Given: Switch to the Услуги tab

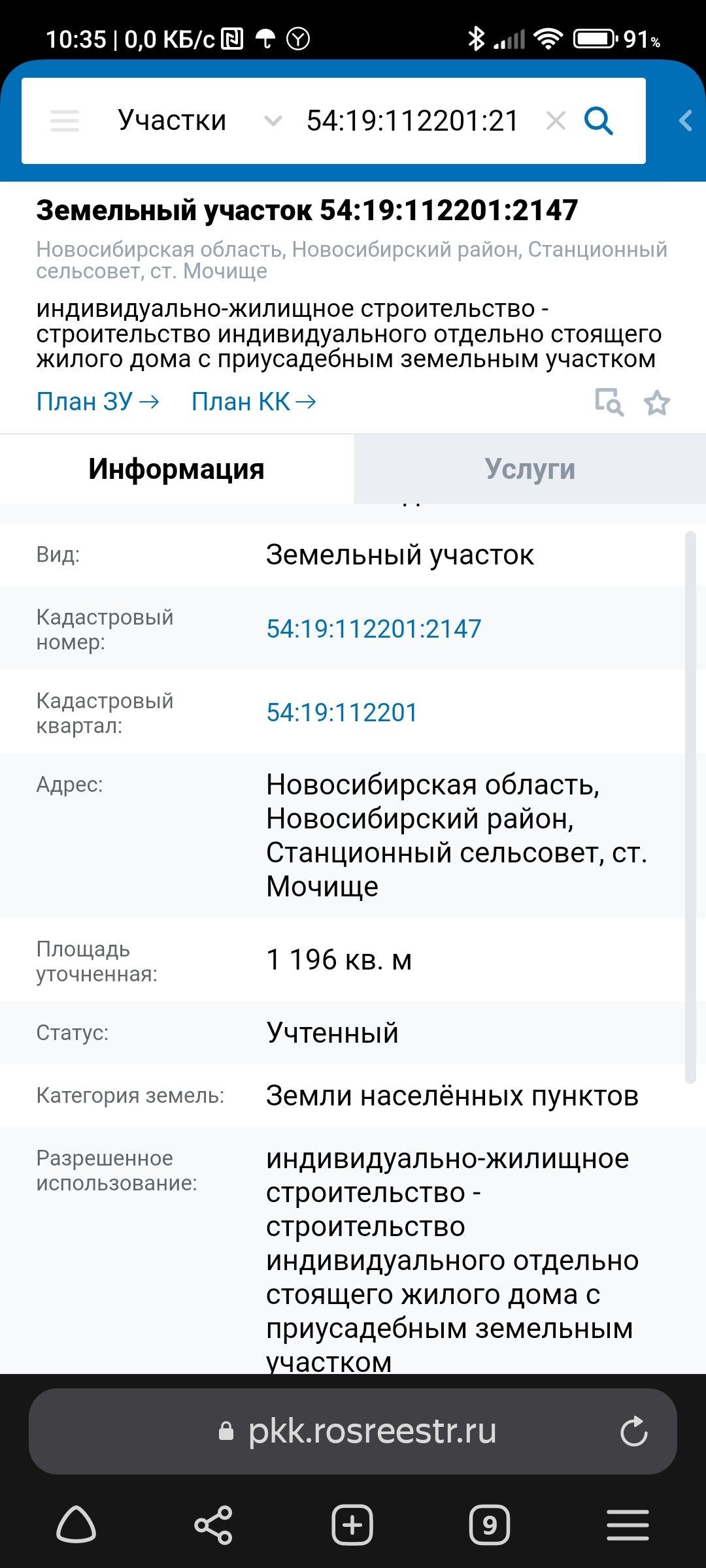Looking at the screenshot, I should tap(529, 469).
